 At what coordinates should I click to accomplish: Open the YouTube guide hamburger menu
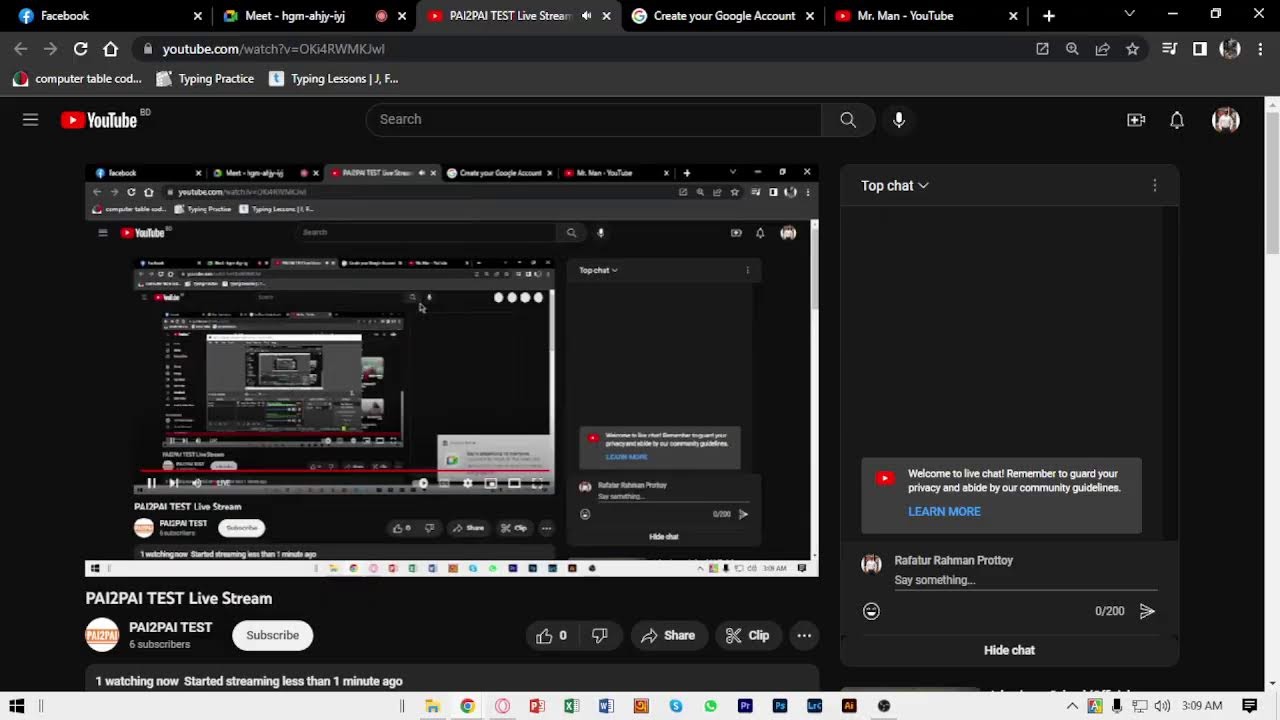30,120
